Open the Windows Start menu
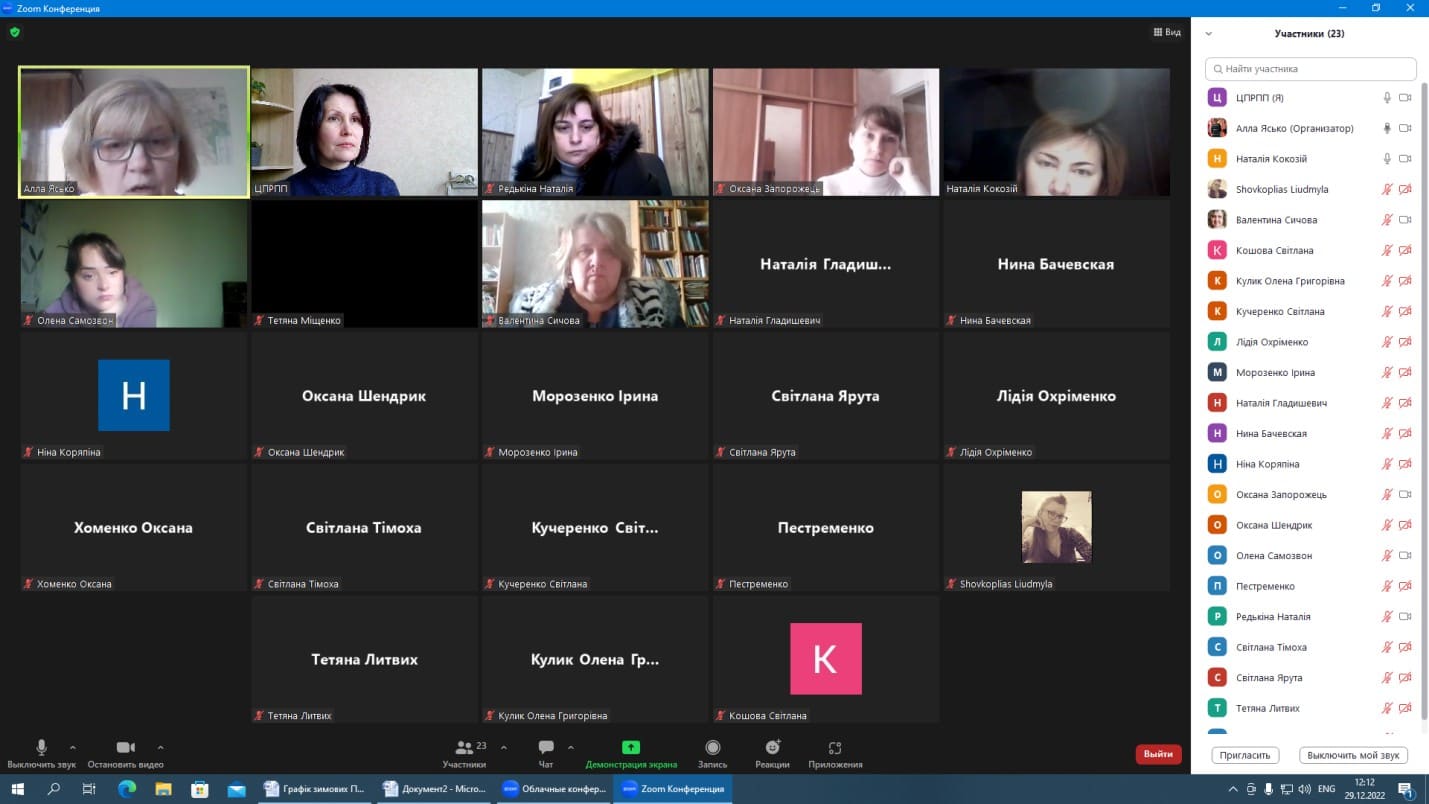Viewport: 1429px width, 804px height. (x=17, y=789)
